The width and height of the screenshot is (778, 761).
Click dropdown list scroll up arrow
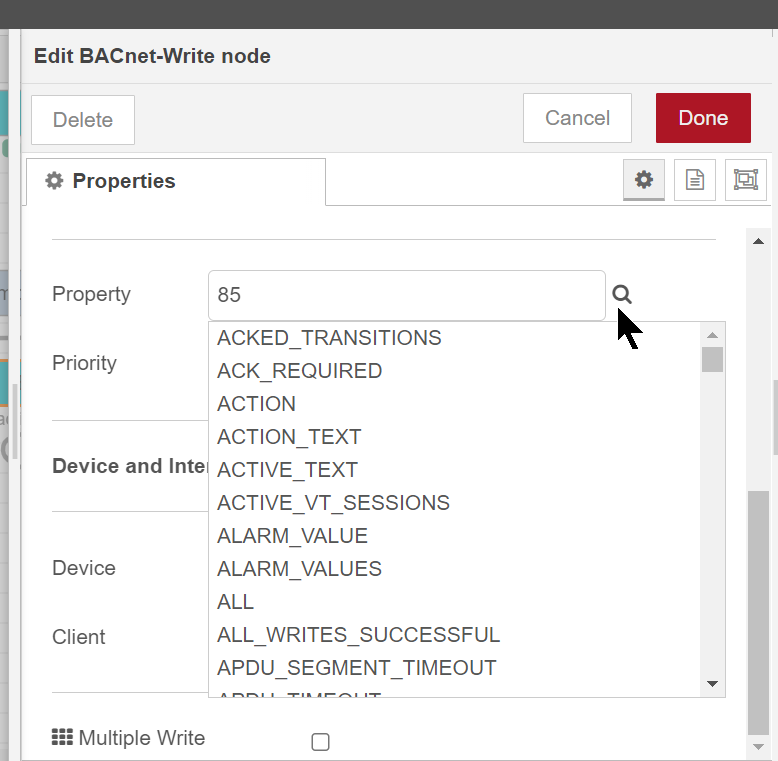click(x=713, y=335)
